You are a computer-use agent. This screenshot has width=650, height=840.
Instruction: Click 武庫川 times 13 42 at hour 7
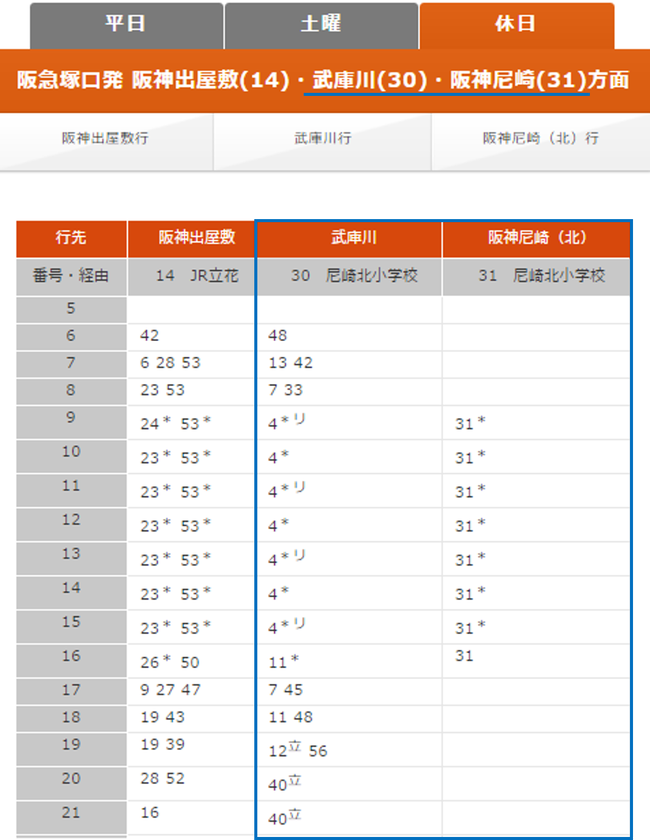click(290, 364)
